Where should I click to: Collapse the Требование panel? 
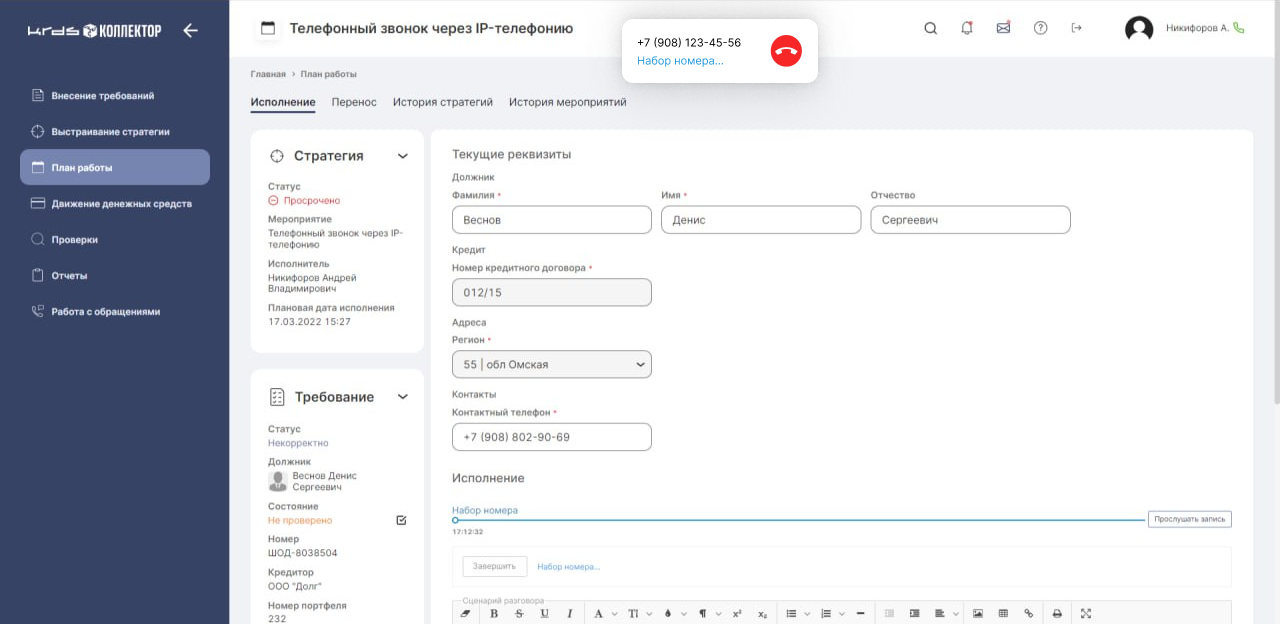pyautogui.click(x=403, y=397)
